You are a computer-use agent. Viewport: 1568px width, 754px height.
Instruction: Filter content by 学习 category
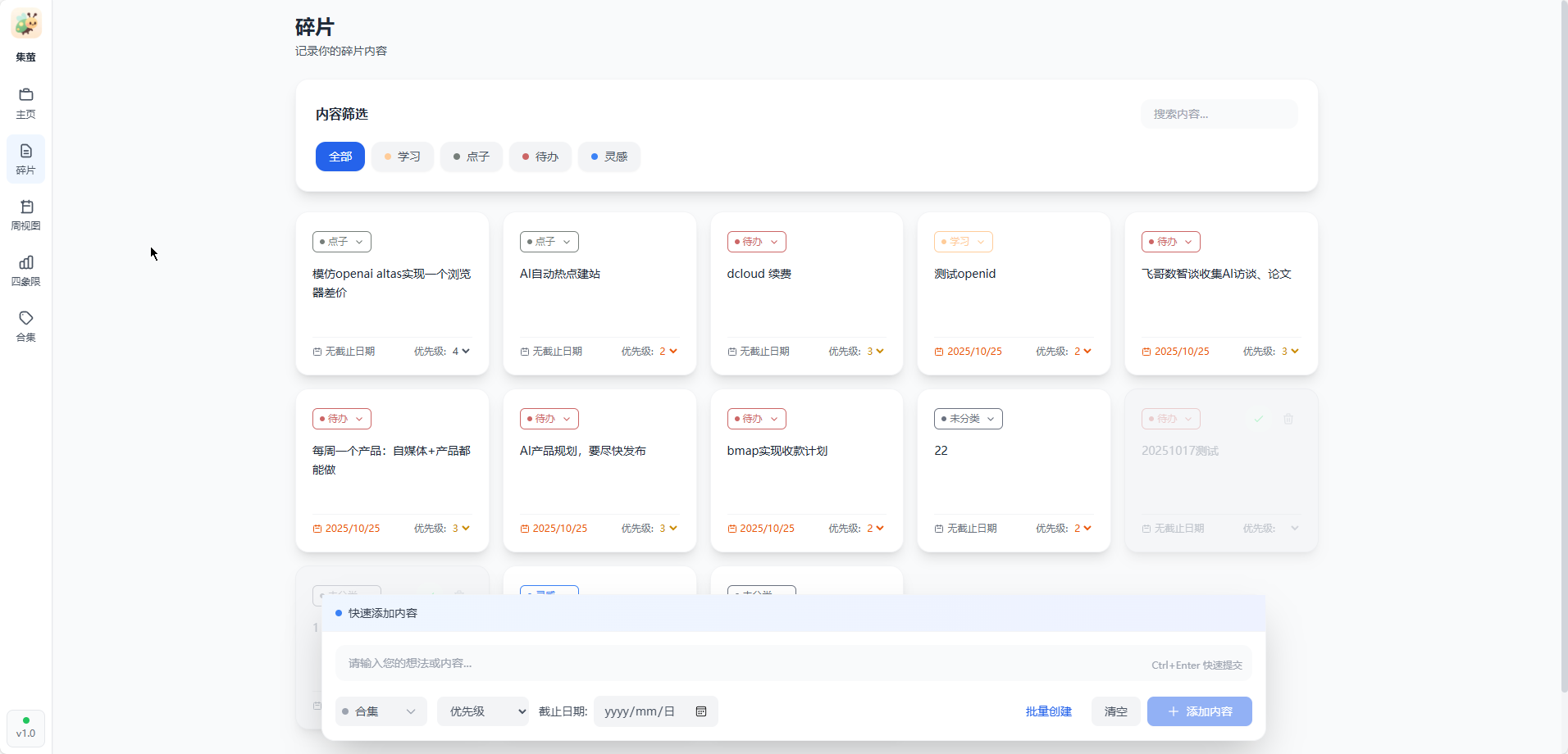tap(403, 157)
